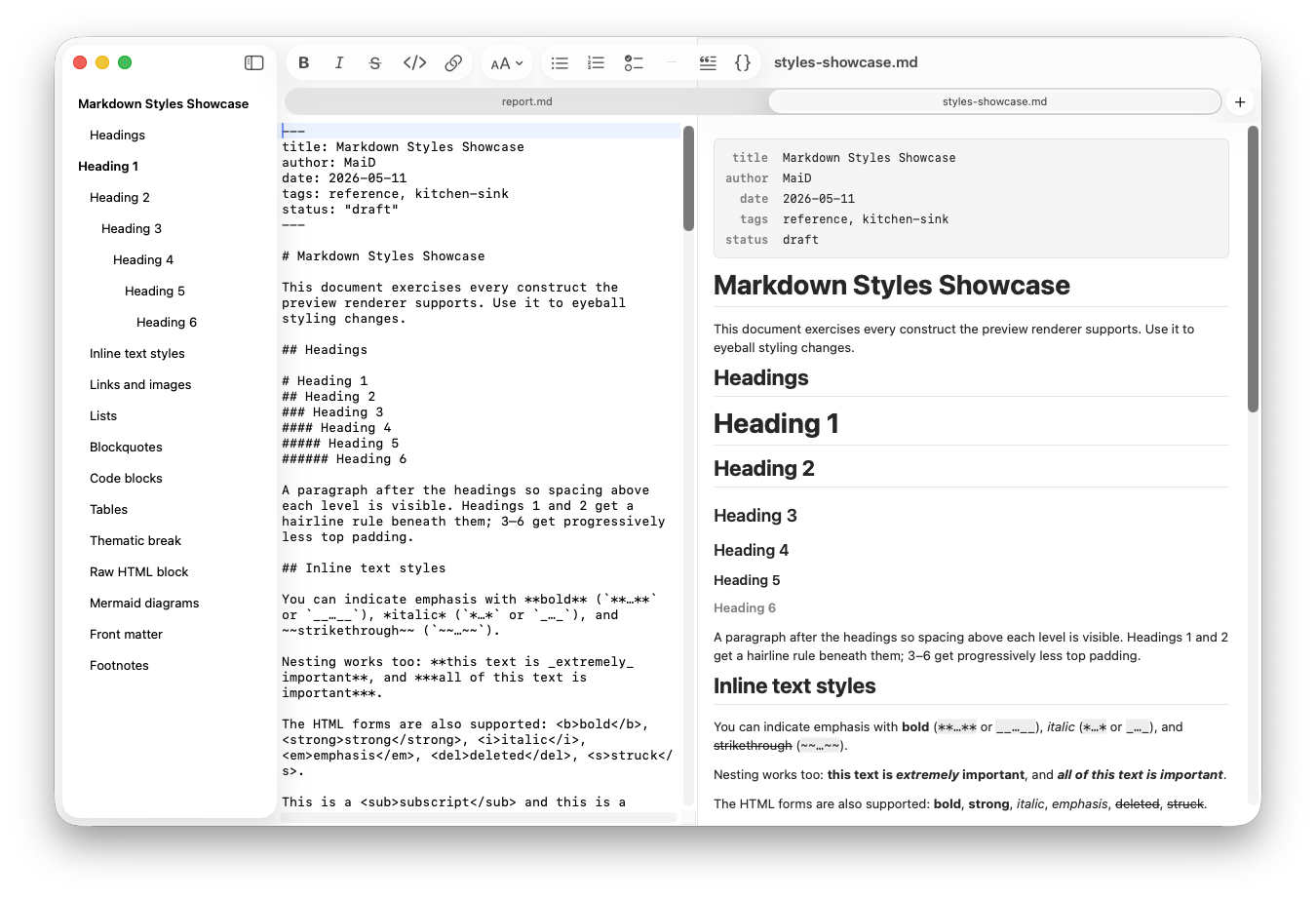Click the 'status' key in preview front matter
The width and height of the screenshot is (1316, 898).
click(747, 240)
